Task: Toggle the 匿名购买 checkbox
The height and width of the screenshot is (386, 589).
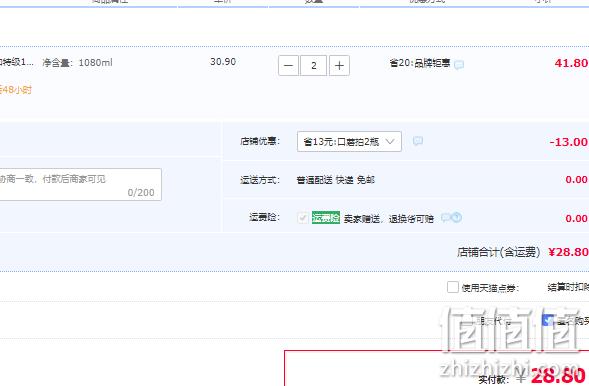Action: 548,320
